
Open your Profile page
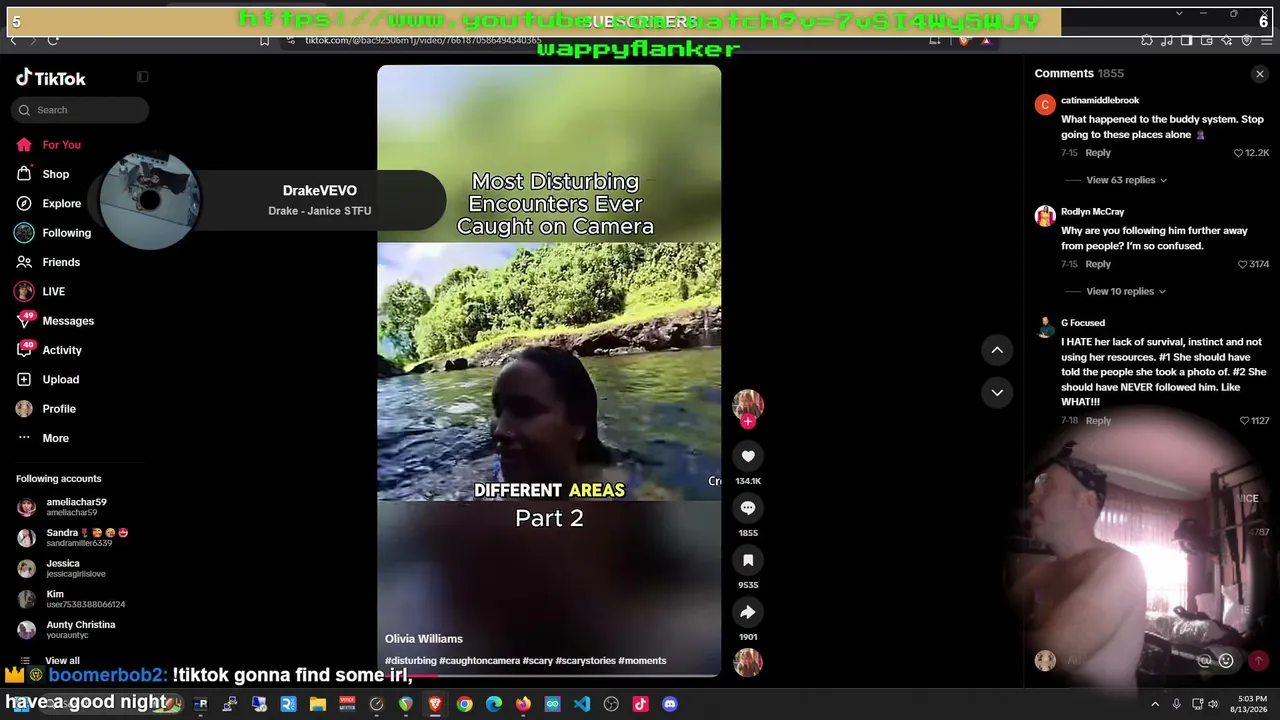click(x=45, y=409)
